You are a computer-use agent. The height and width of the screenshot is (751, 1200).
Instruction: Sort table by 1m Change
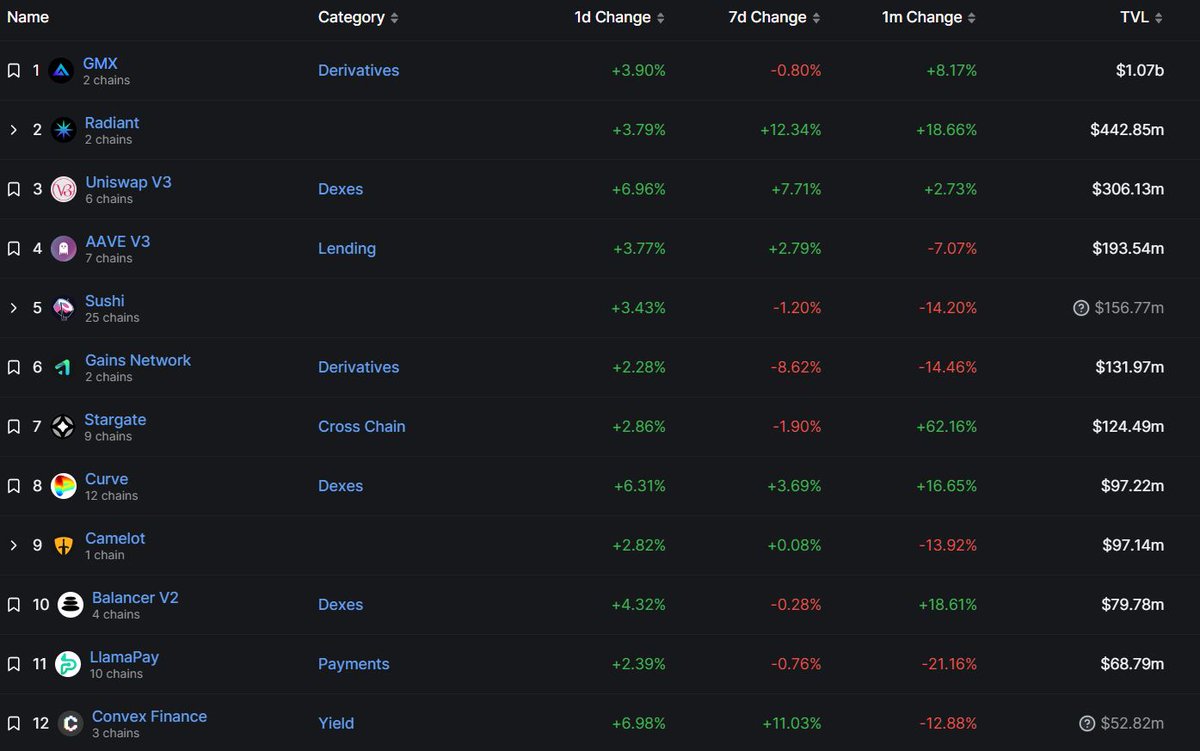929,17
